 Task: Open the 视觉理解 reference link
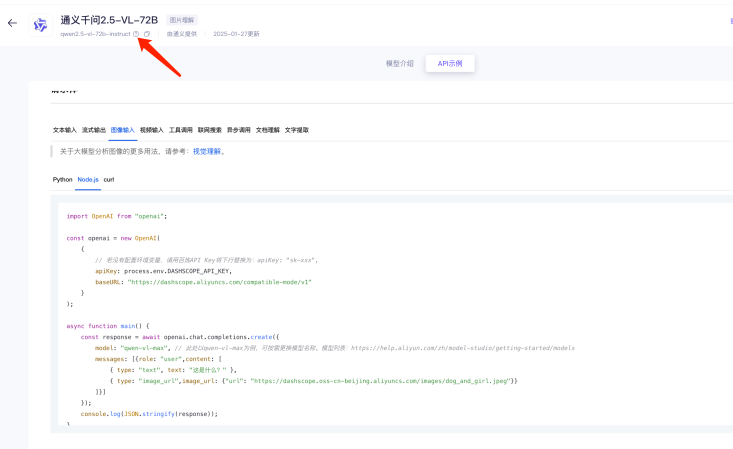[x=207, y=152]
